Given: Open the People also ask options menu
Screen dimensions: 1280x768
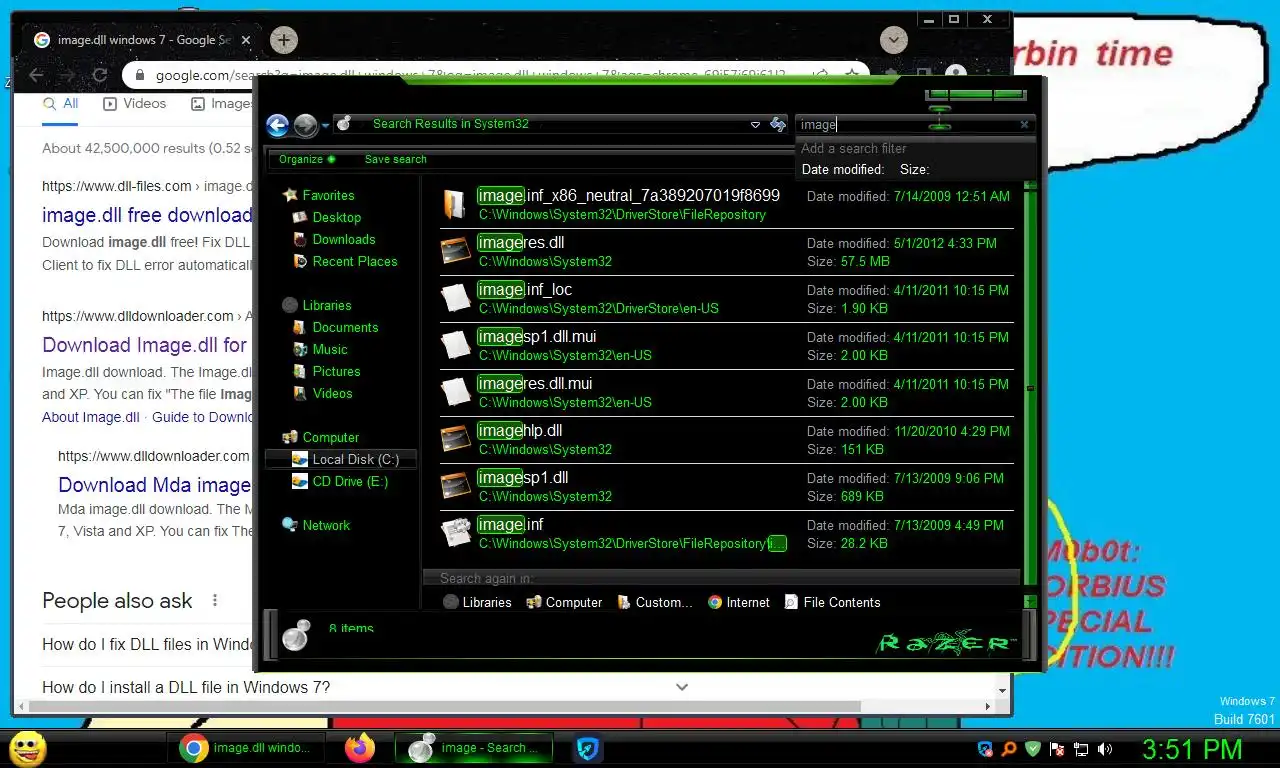Looking at the screenshot, I should tap(214, 601).
